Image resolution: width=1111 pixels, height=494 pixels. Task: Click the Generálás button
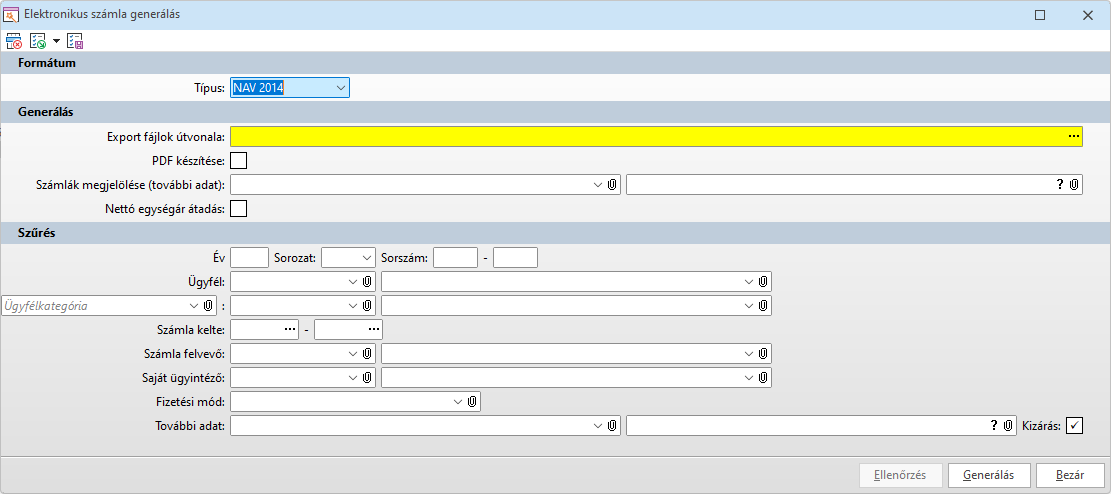(989, 475)
